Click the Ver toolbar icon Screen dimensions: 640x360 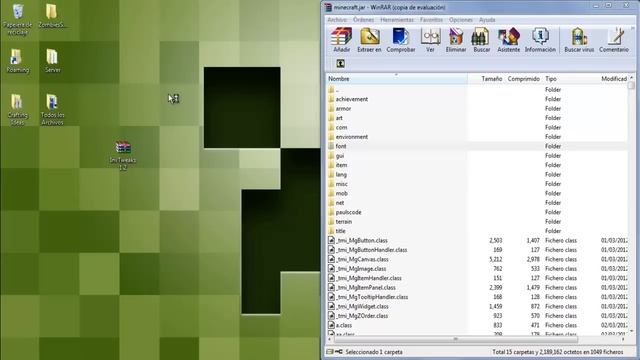430,40
